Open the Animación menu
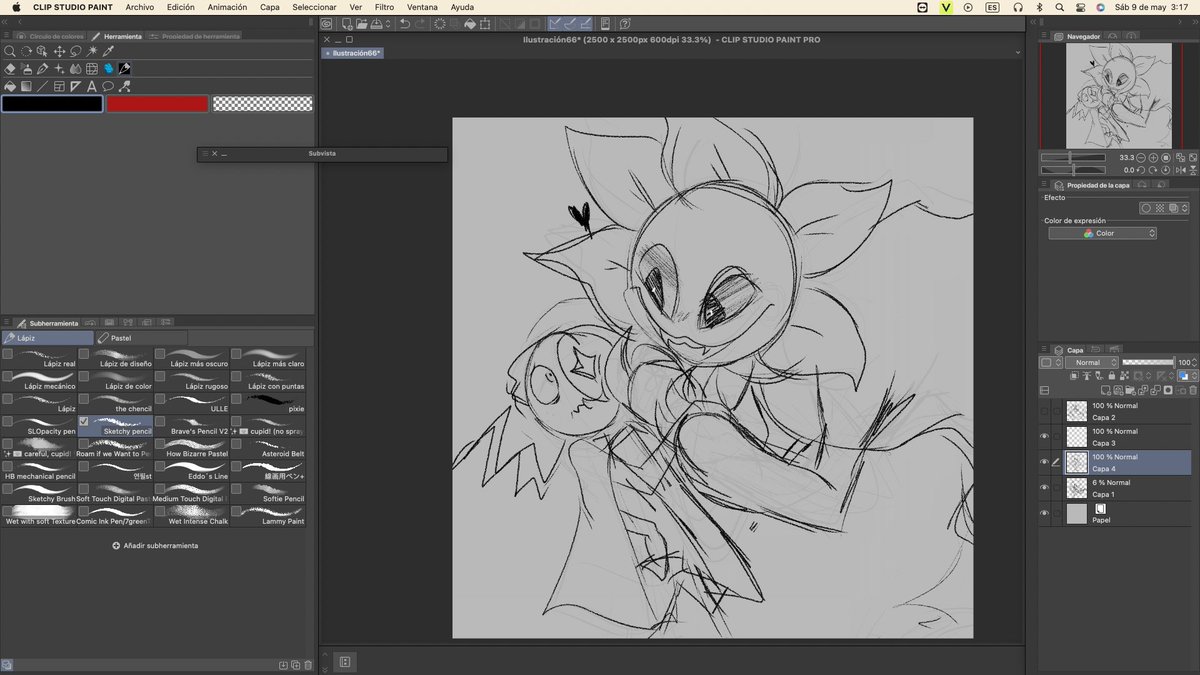Screen dimensions: 1200x675 click(227, 7)
